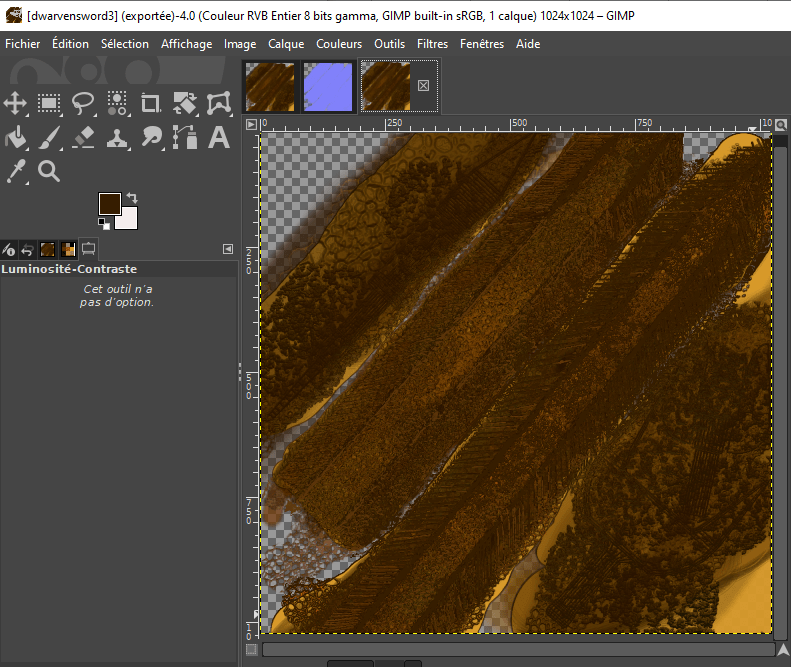Click the horizontal scrollbar below the canvas
This screenshot has width=791, height=667.
[x=515, y=649]
